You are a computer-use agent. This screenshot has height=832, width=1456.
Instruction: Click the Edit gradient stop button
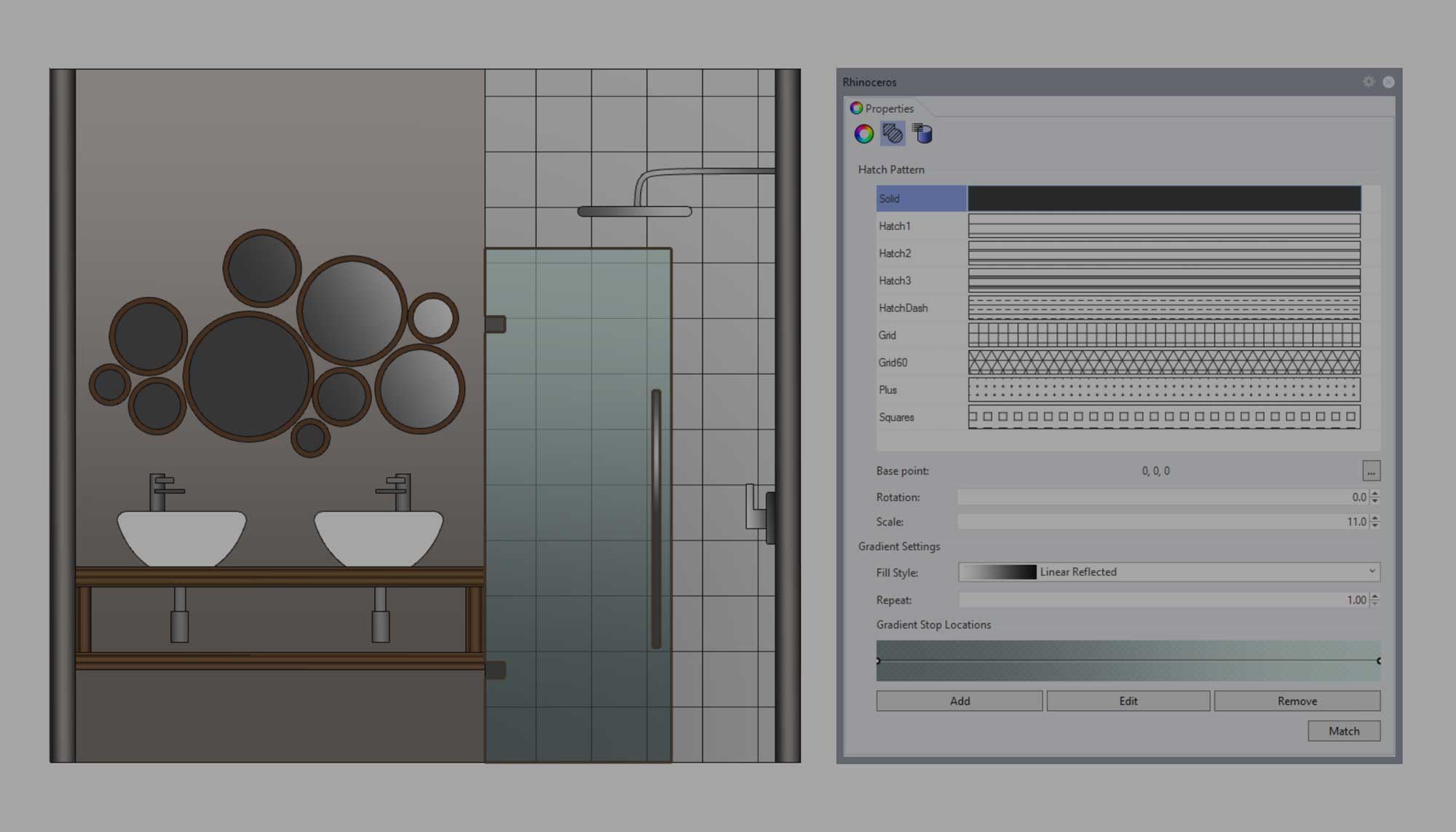(x=1128, y=701)
